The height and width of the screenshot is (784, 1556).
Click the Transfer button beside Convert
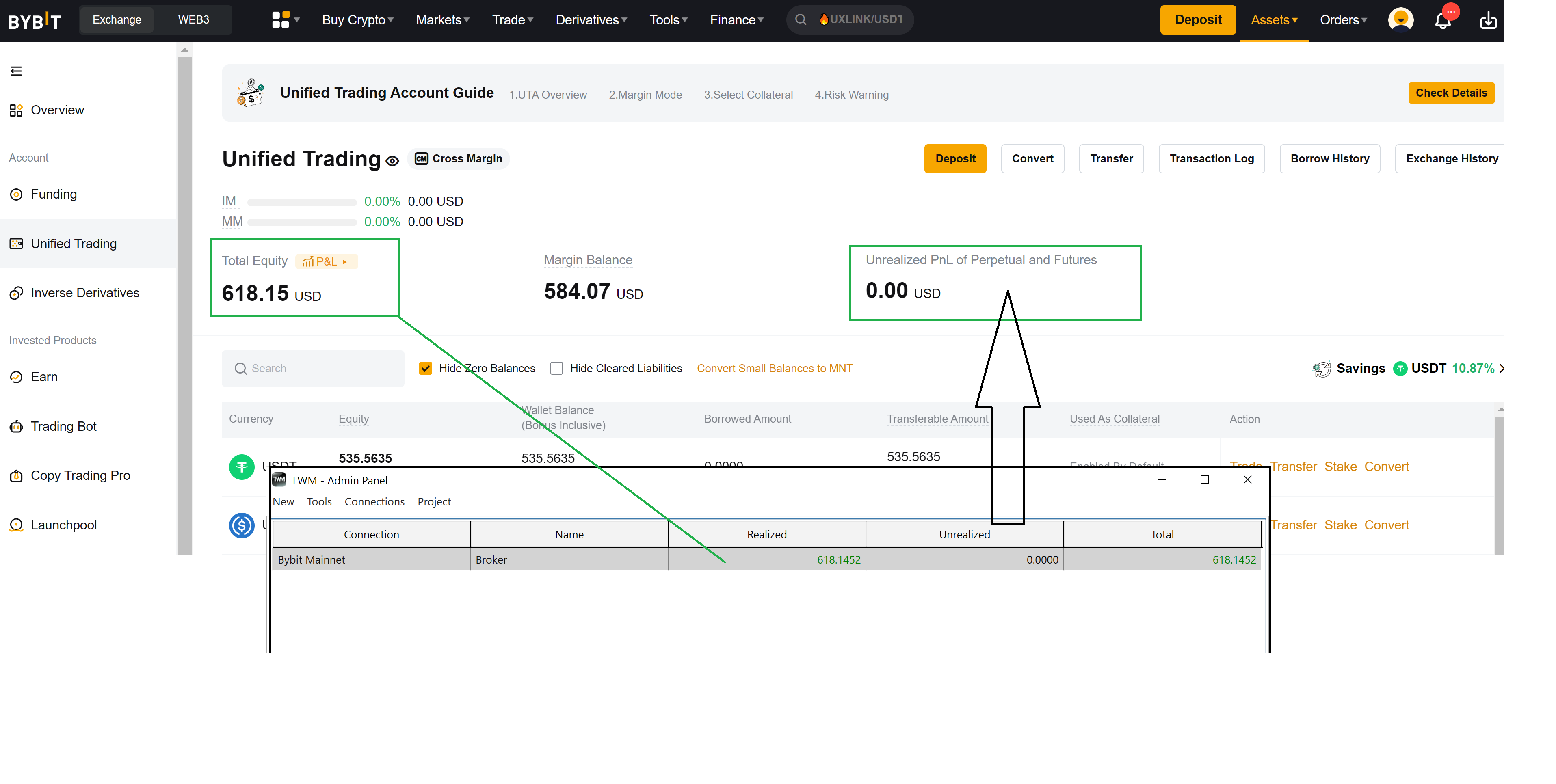1111,159
